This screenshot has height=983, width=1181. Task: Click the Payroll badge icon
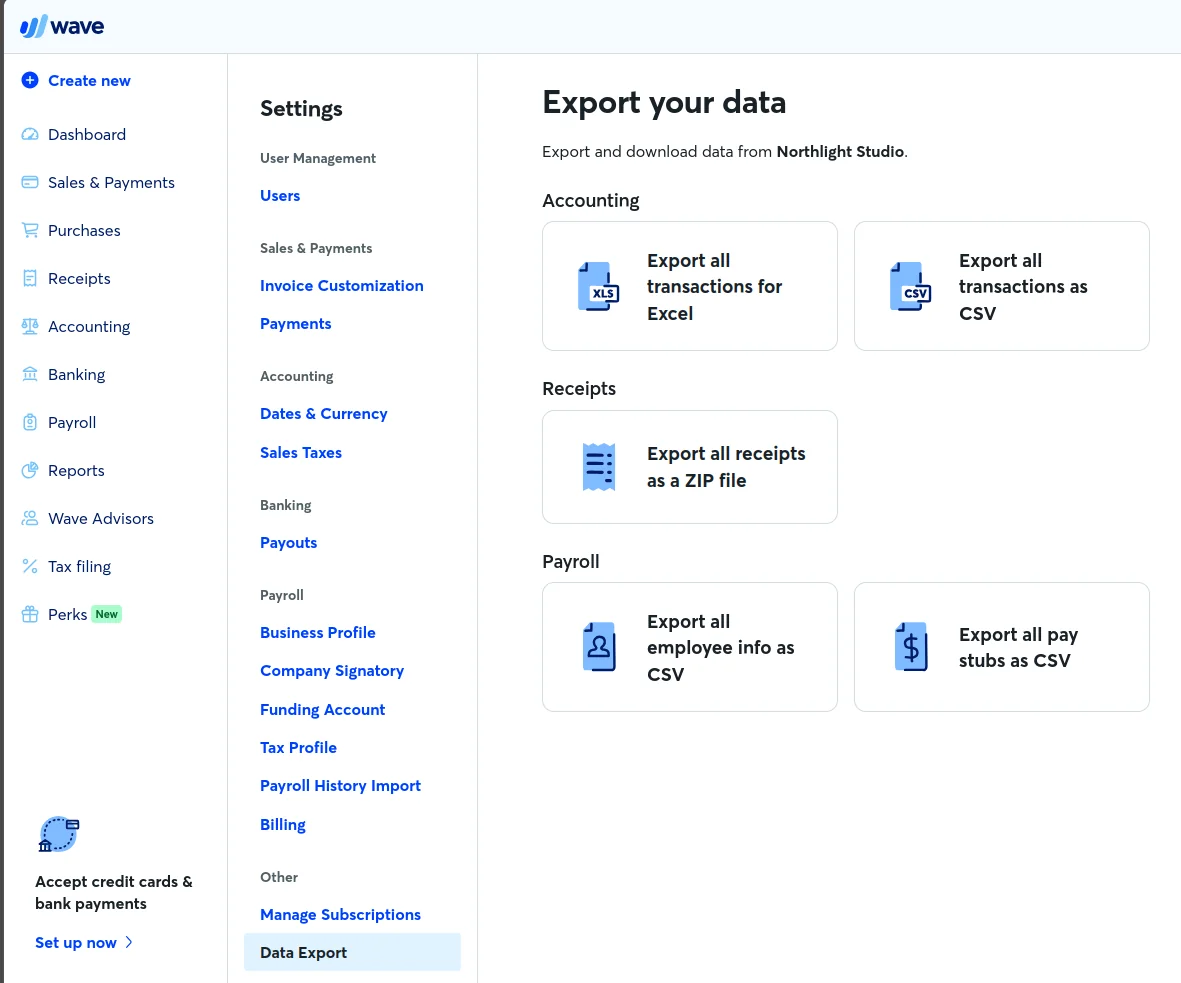[x=30, y=423]
